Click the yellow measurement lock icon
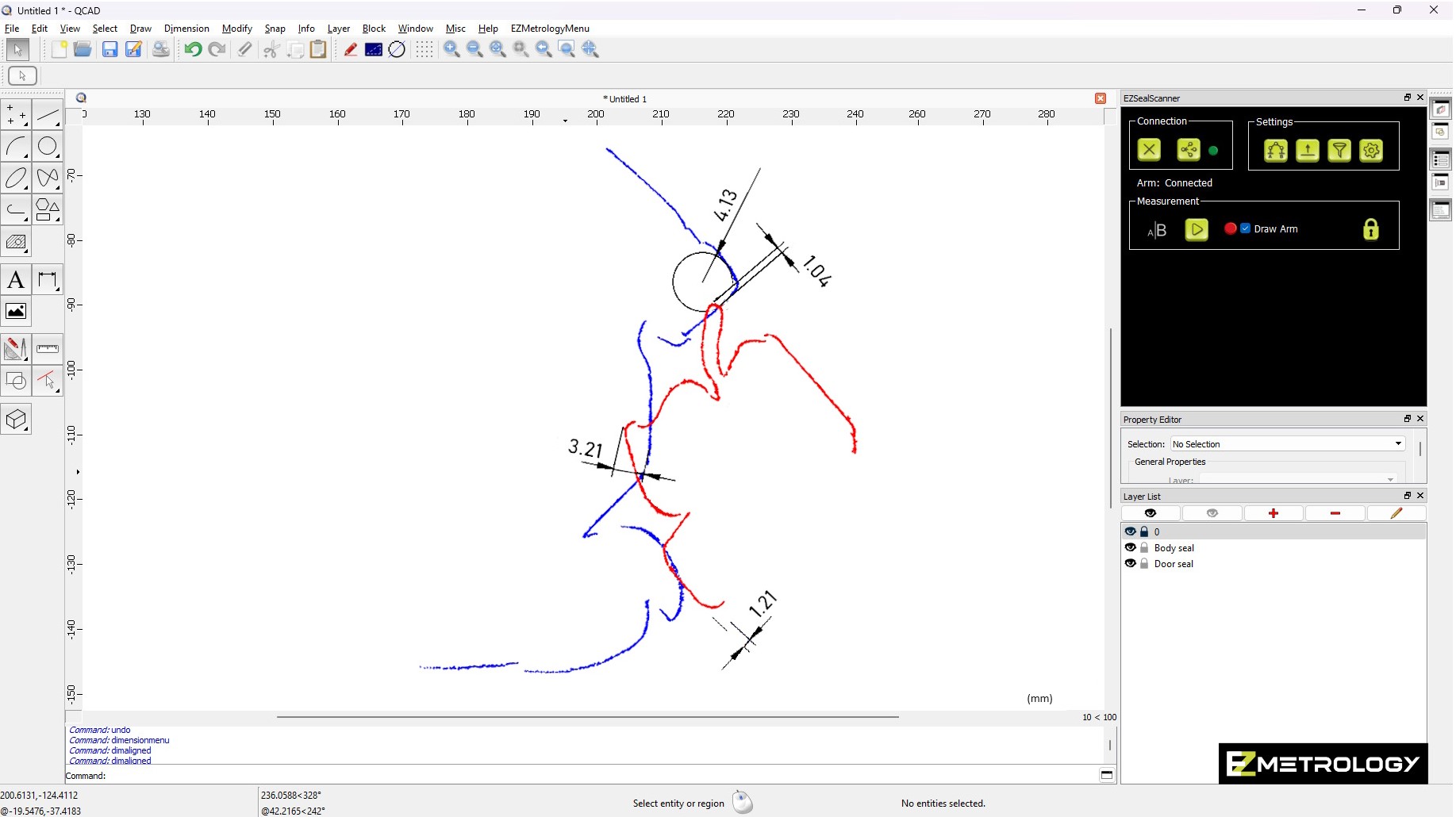The image size is (1456, 817). [1370, 230]
